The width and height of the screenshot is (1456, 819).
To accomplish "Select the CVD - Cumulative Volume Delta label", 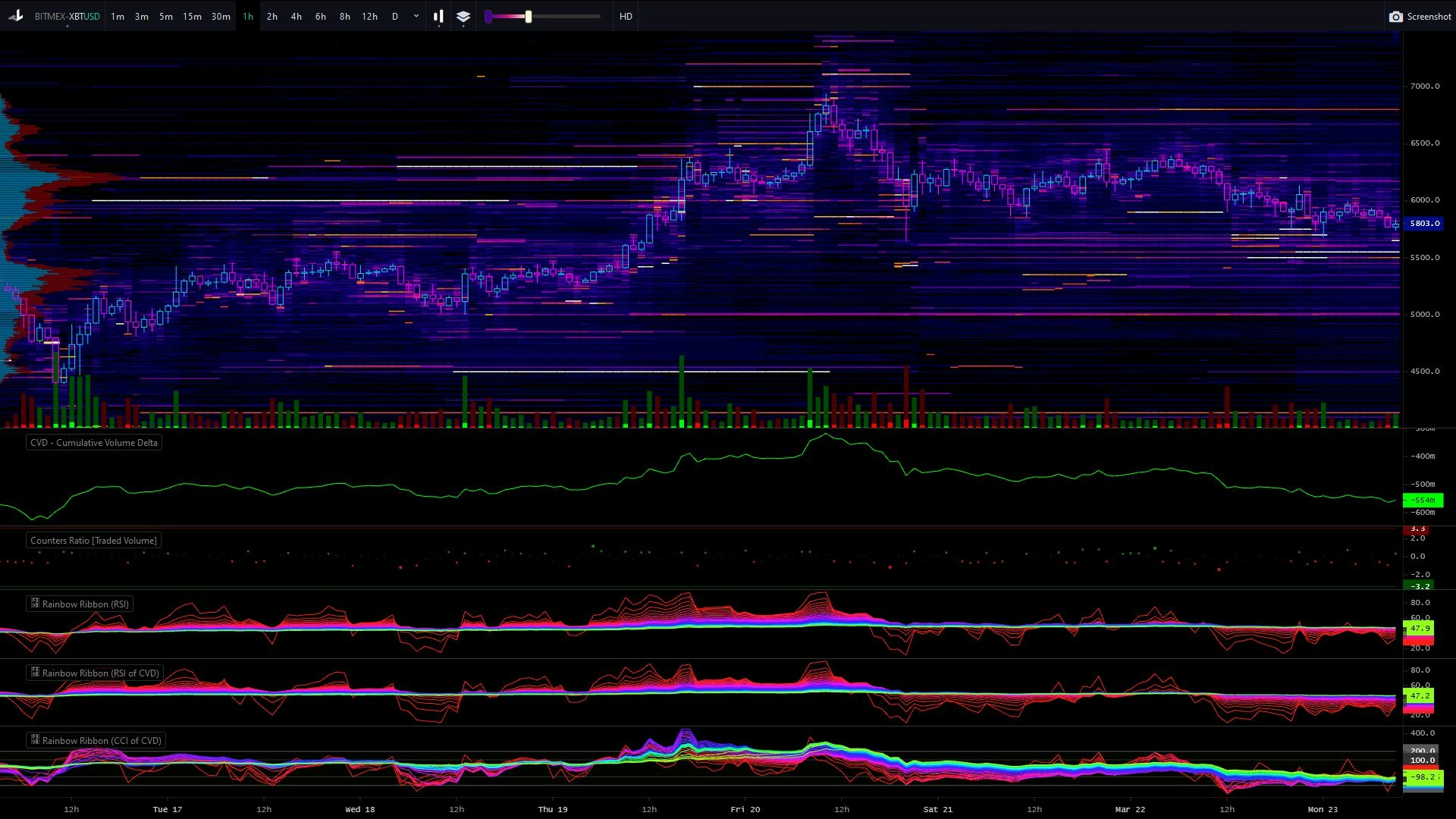I will 93,442.
